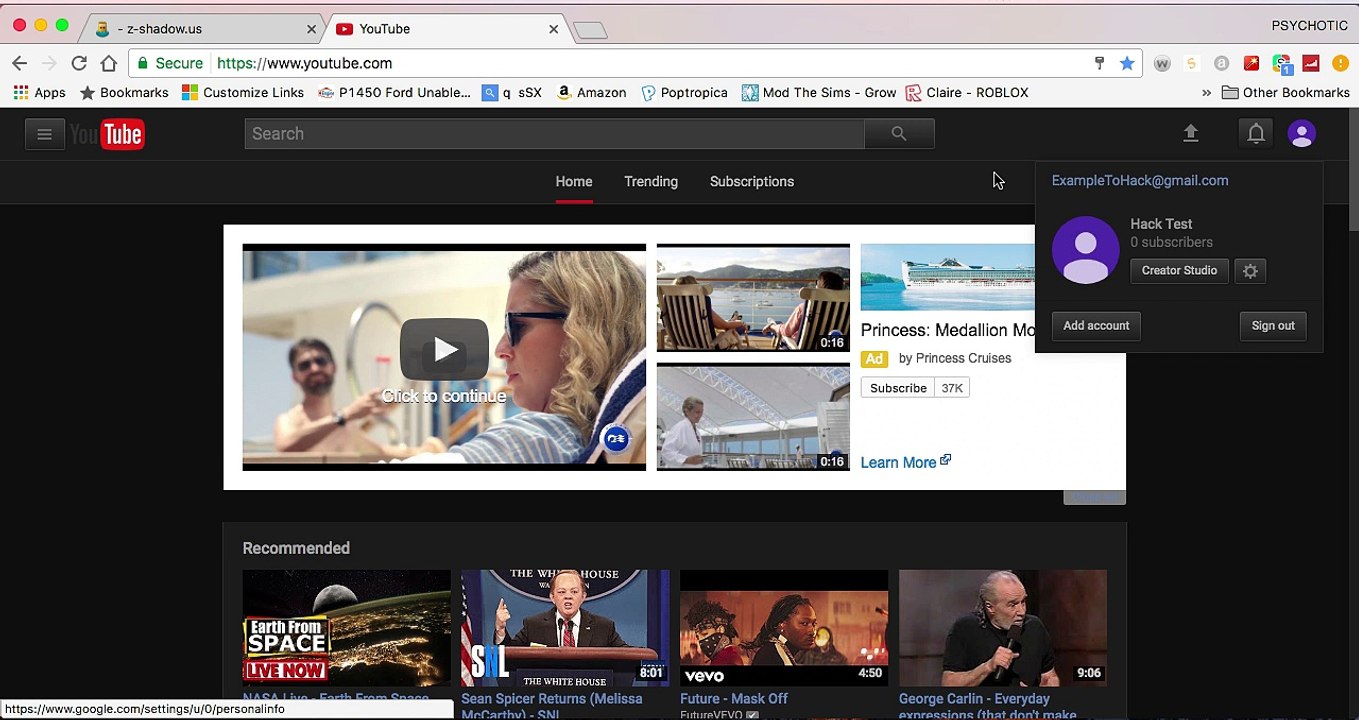Open the Other Bookmarks folder
This screenshot has height=720, width=1359.
1286,92
